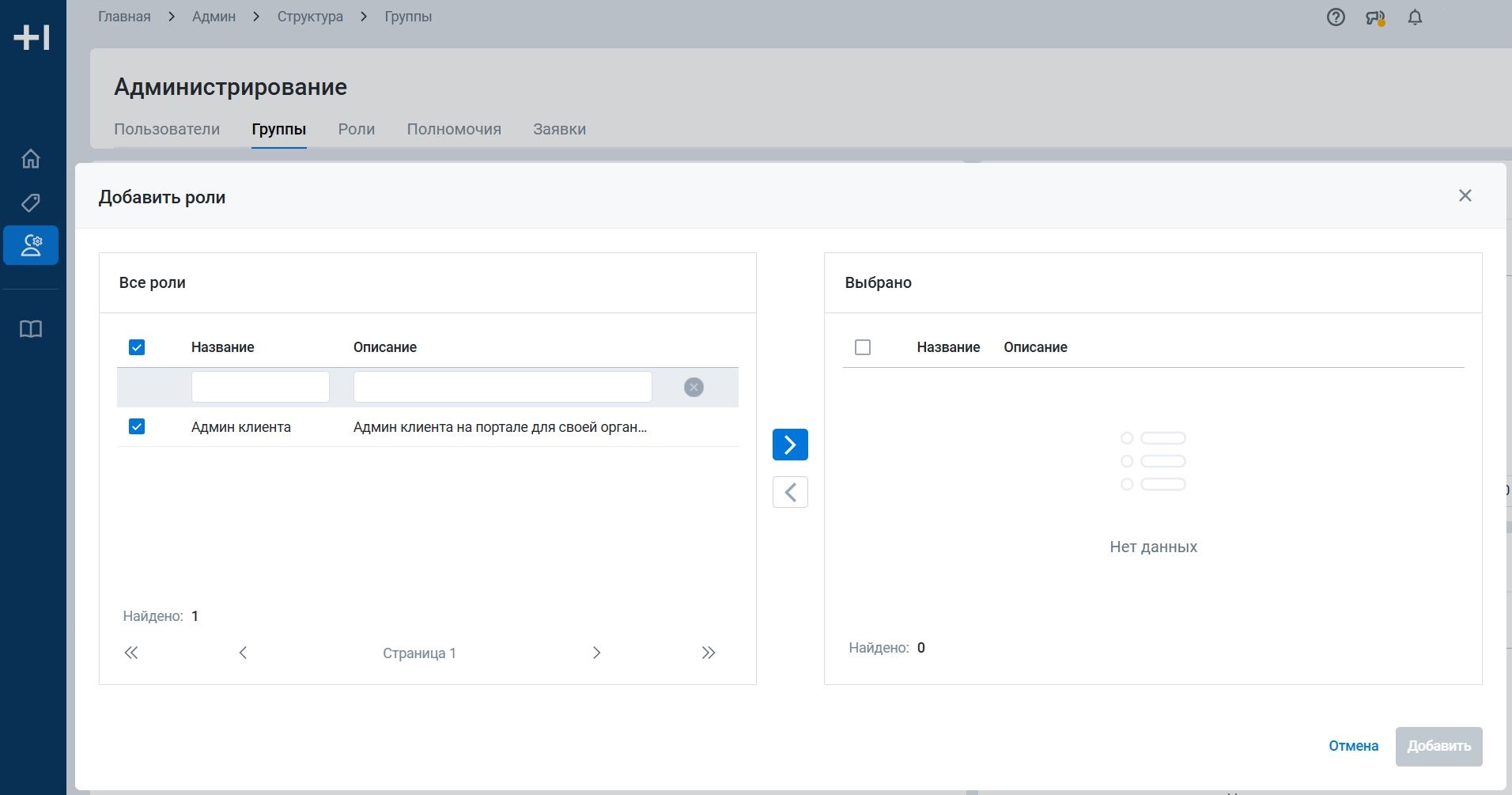Open the announcements megaphone icon
The height and width of the screenshot is (795, 1512).
[1375, 17]
